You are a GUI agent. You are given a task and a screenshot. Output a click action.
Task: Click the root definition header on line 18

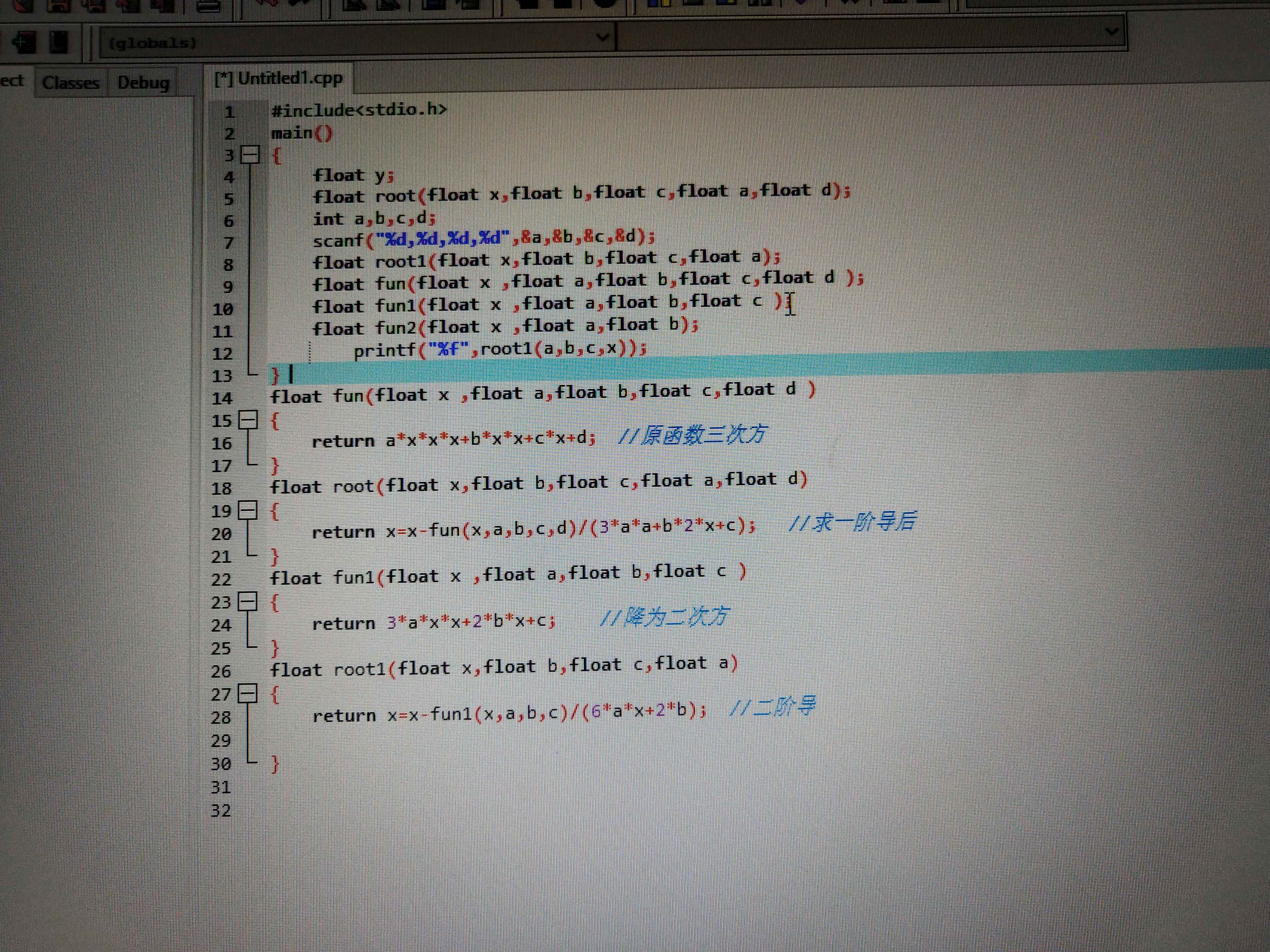click(x=539, y=483)
